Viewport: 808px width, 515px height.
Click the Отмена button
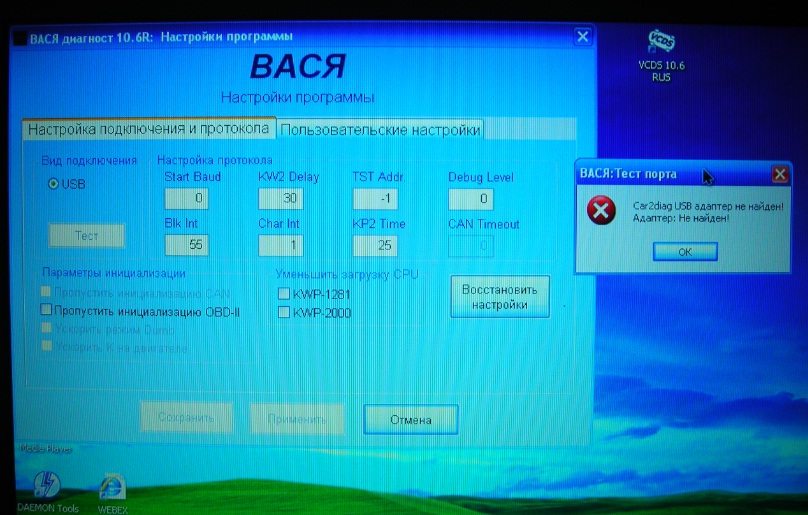coord(411,420)
